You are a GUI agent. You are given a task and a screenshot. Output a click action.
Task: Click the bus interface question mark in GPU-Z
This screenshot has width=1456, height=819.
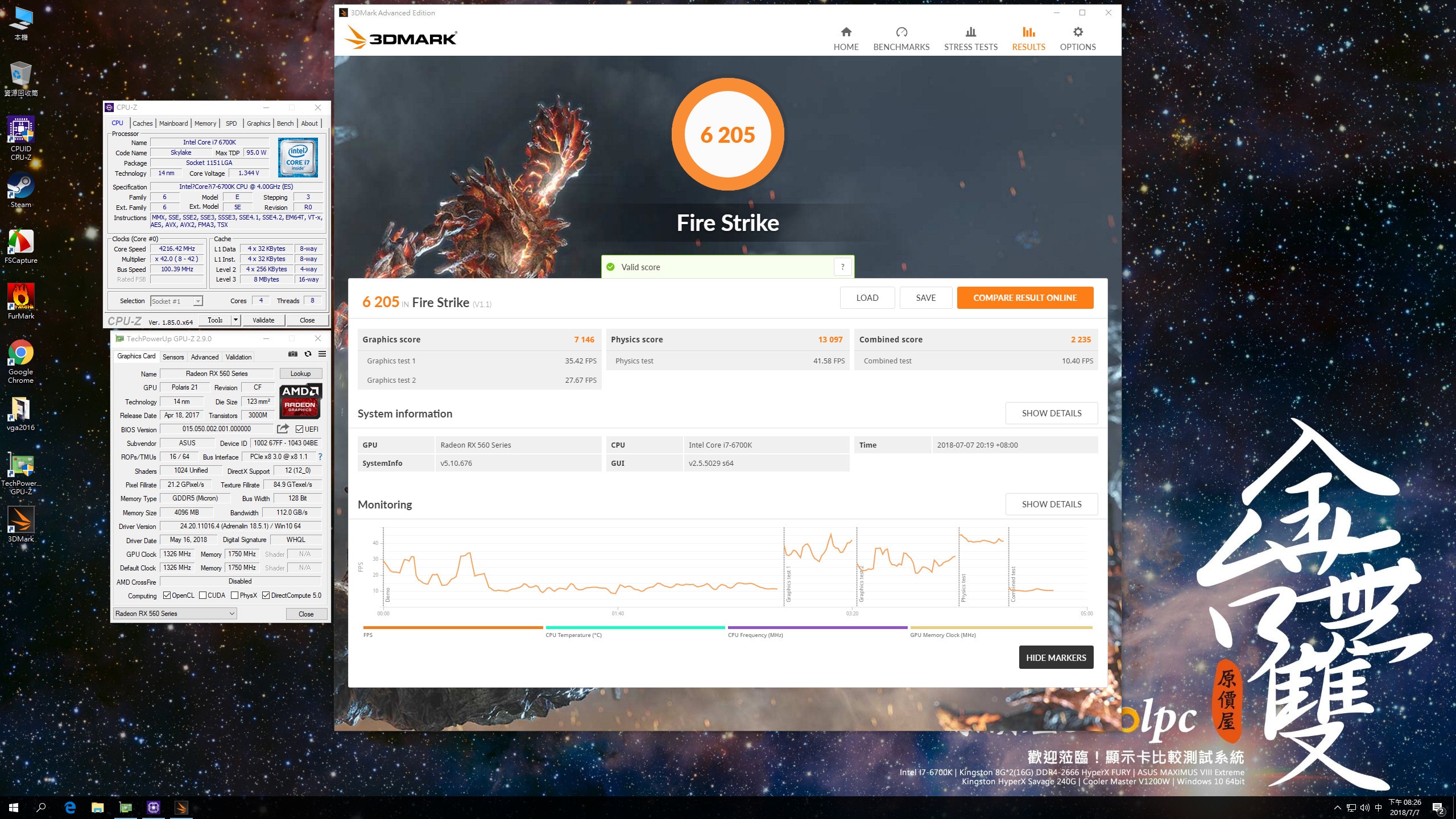pyautogui.click(x=320, y=457)
